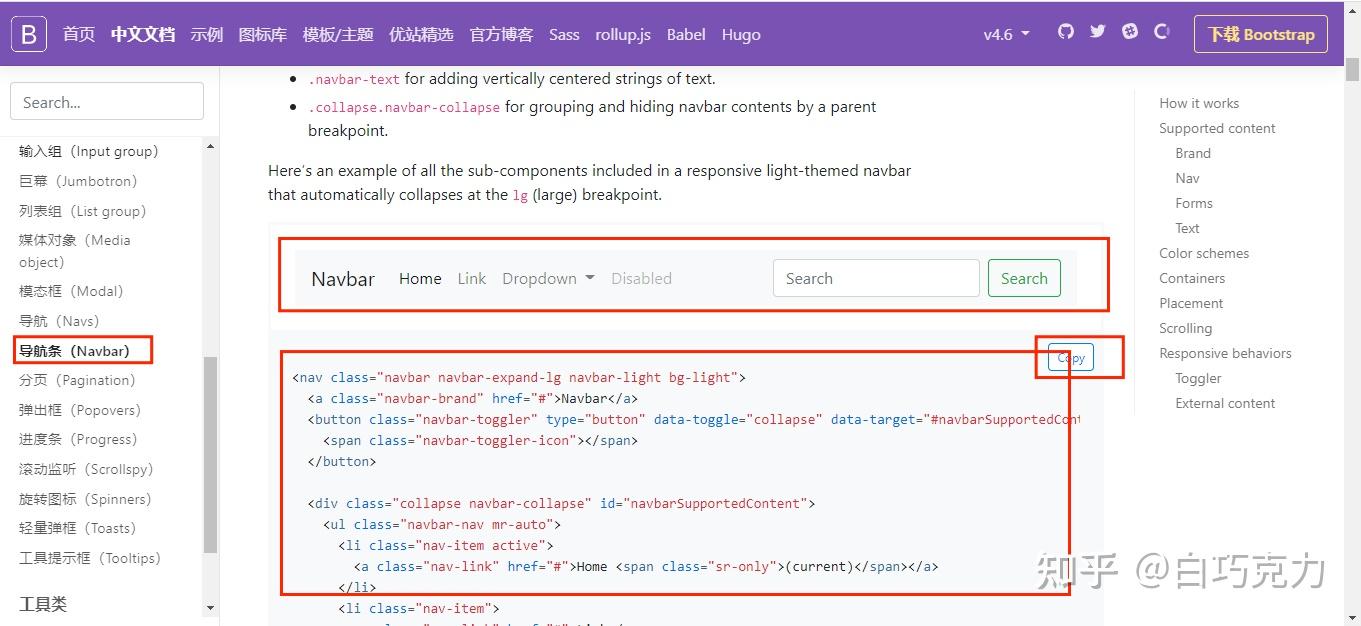
Task: Copy the navbar code with the Copy button
Action: click(1069, 357)
